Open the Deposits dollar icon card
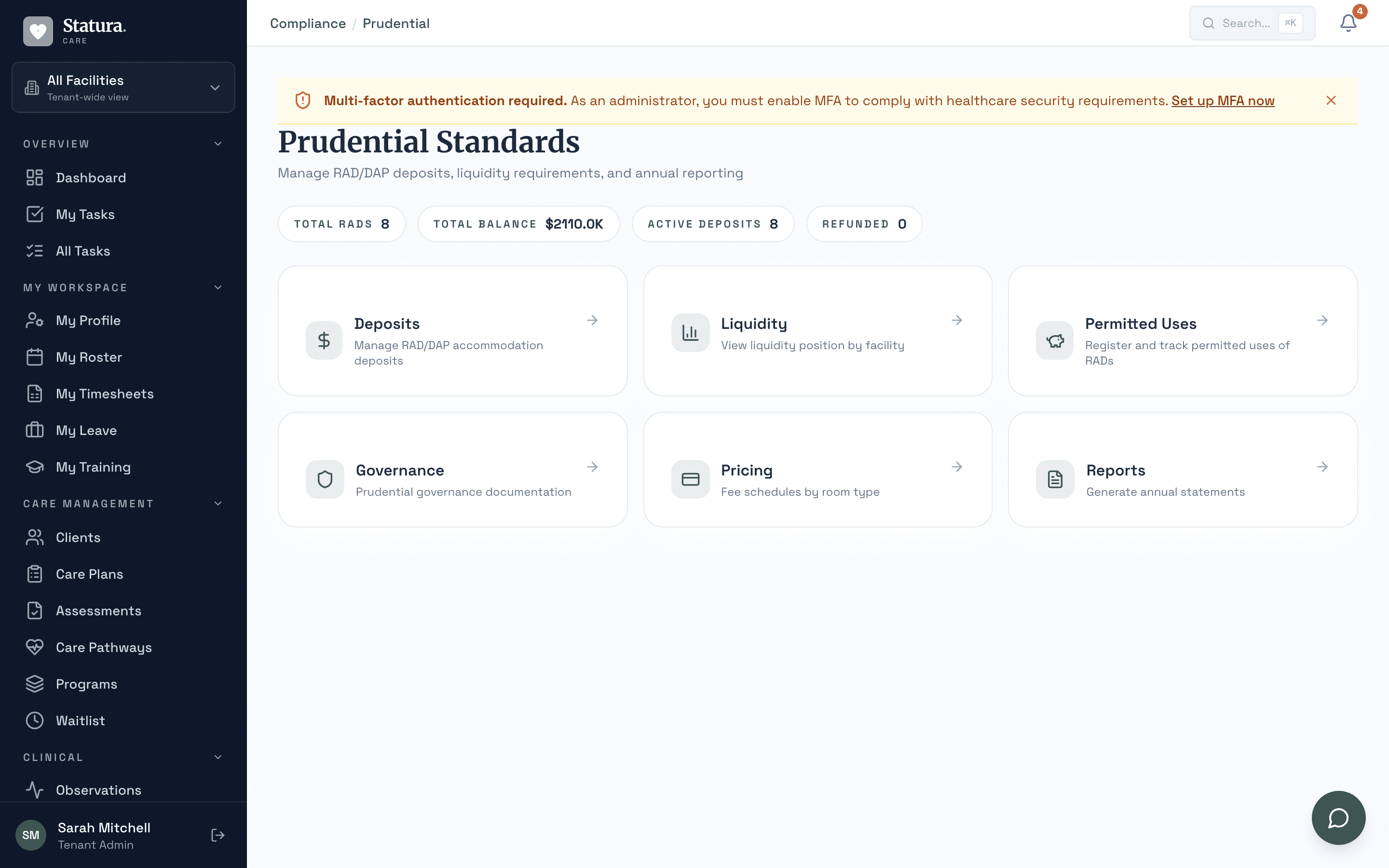Screen dimensions: 1389x868 [323, 340]
